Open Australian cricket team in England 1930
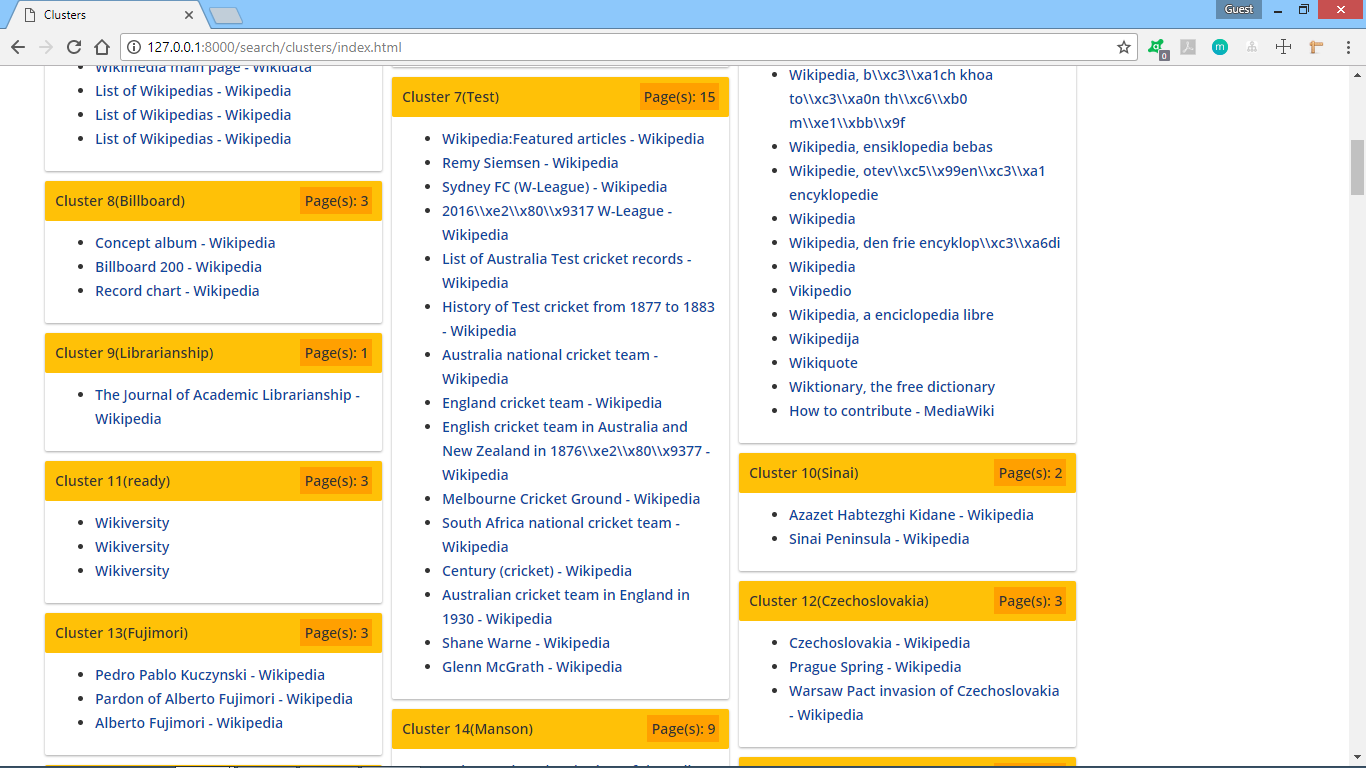The height and width of the screenshot is (768, 1366). 566,607
